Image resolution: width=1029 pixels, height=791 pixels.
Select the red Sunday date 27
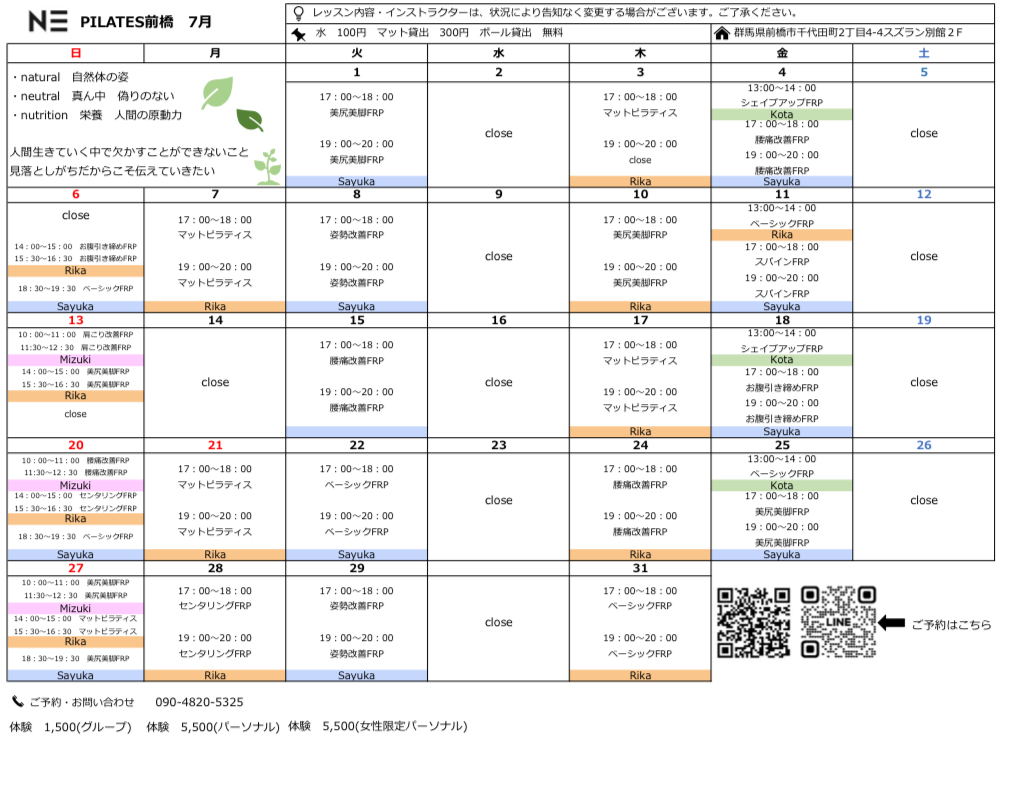(75, 568)
